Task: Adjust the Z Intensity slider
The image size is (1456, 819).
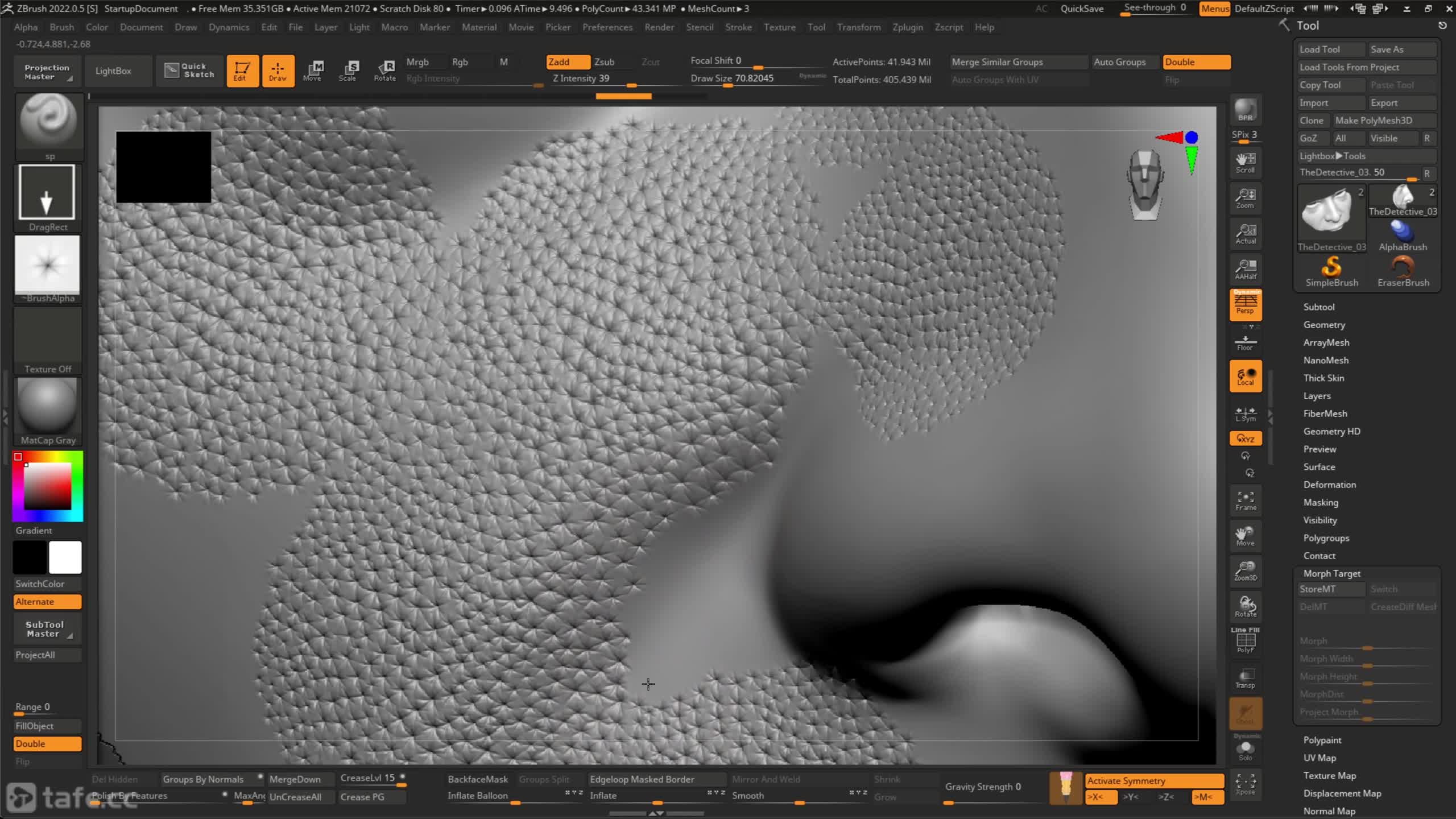Action: pos(615,79)
